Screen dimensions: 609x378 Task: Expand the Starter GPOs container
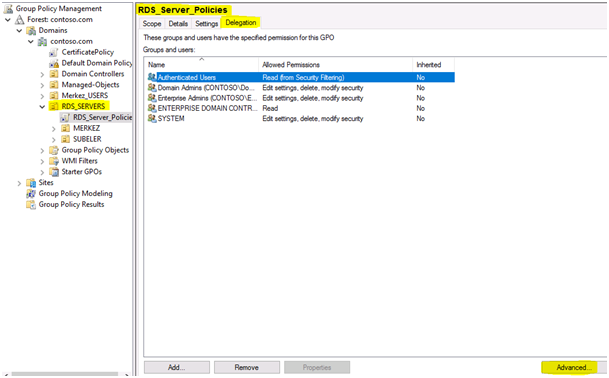42,172
